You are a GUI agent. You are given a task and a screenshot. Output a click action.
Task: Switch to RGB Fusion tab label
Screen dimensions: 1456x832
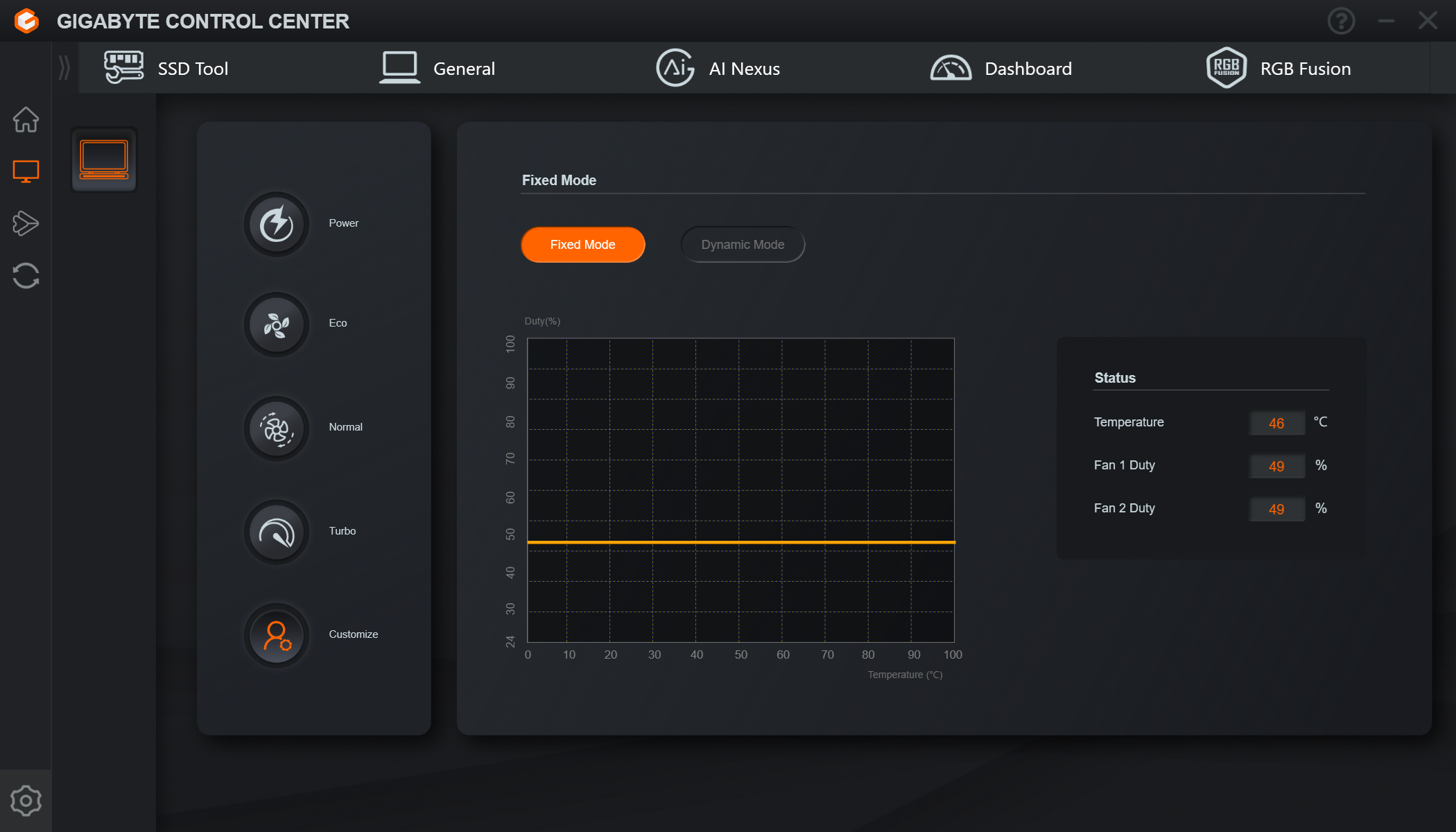tap(1305, 69)
